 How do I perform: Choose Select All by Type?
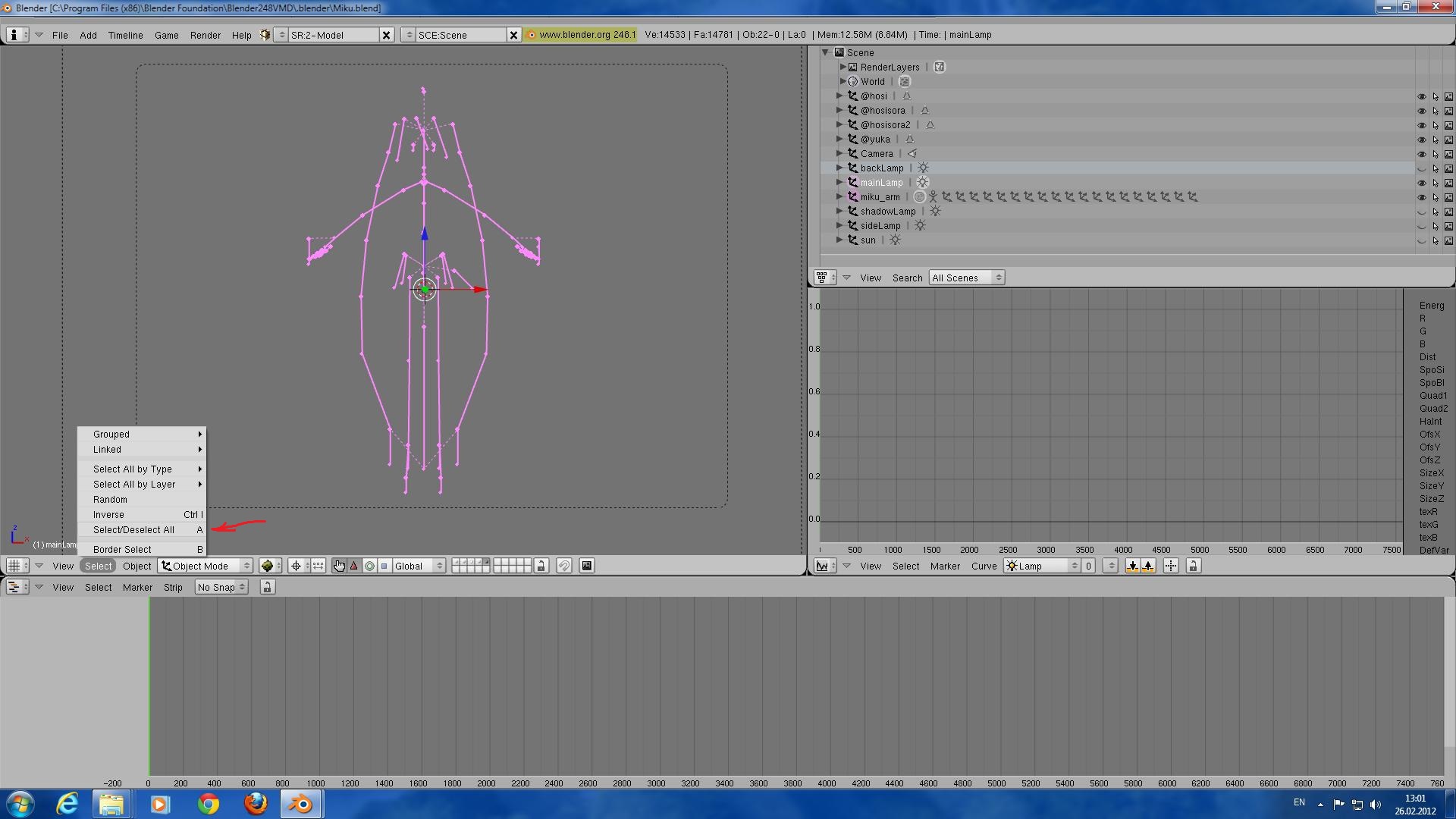(143, 469)
